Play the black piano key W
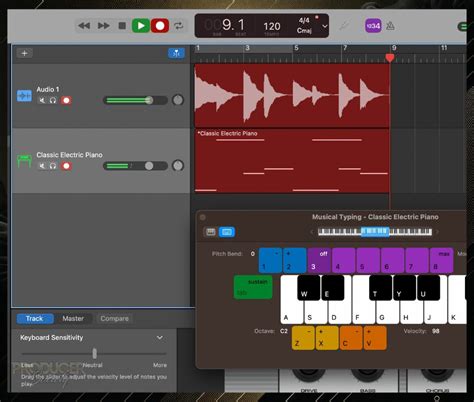Screen dimensions: 474x402 (x=309, y=288)
